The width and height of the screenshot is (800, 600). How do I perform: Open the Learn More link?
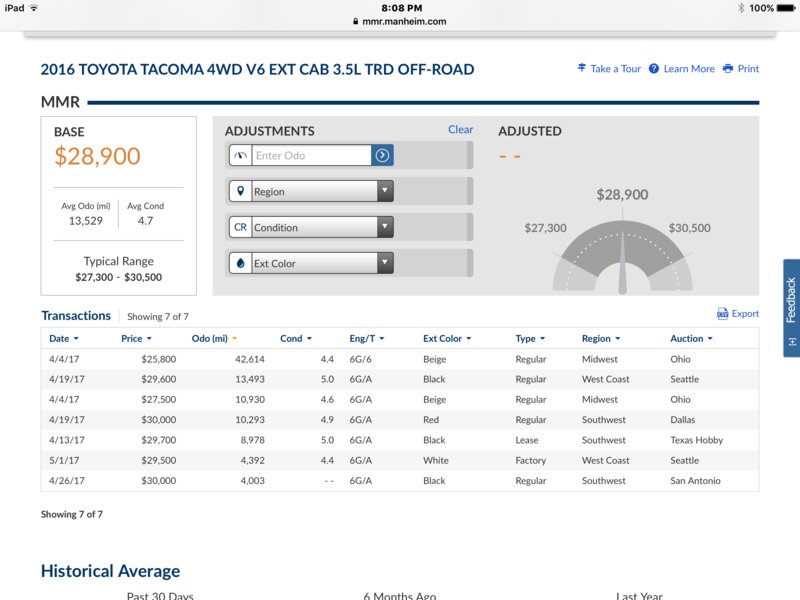pos(689,68)
